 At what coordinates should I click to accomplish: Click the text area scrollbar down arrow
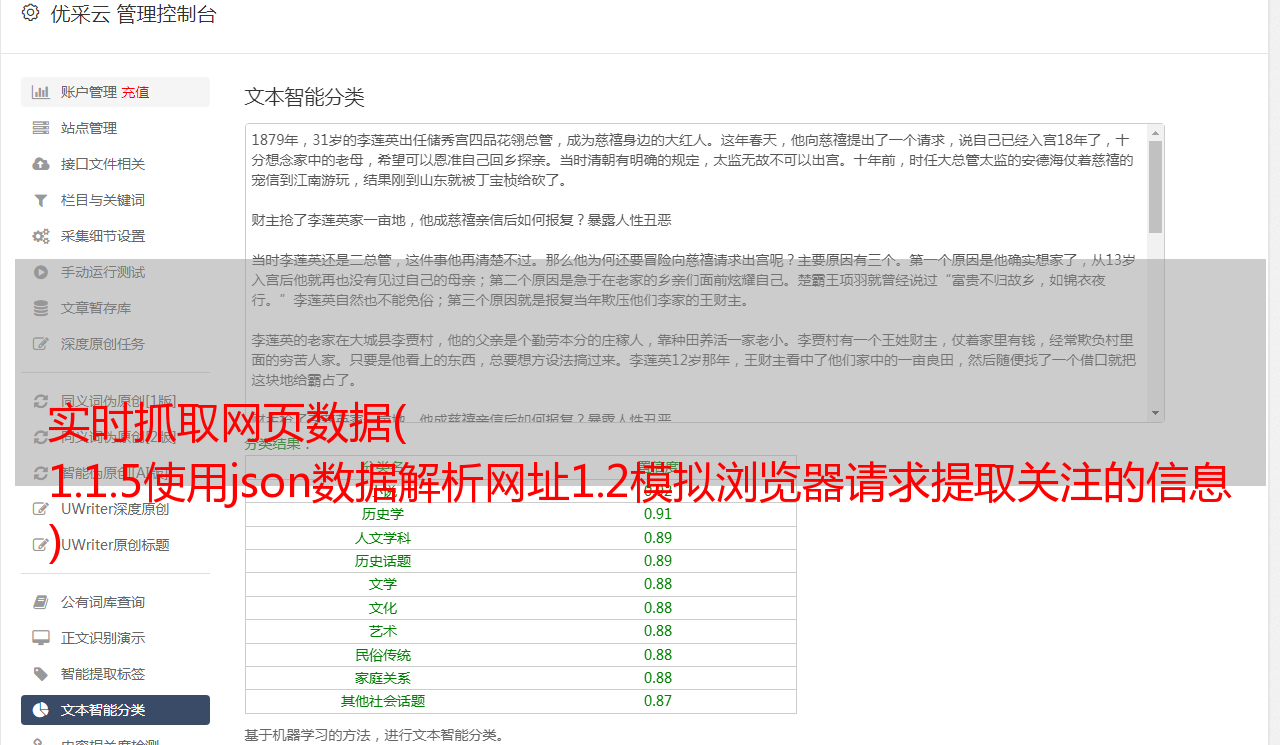tap(1156, 413)
